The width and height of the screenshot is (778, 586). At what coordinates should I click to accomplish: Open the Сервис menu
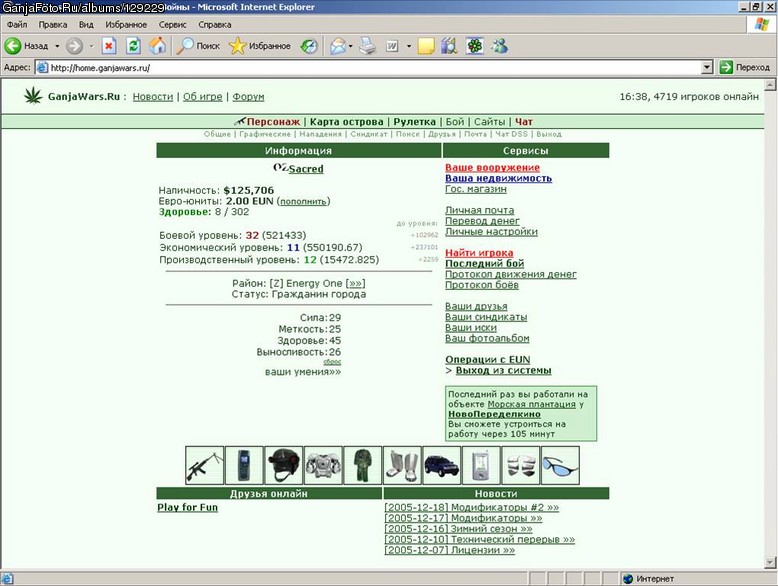[172, 24]
